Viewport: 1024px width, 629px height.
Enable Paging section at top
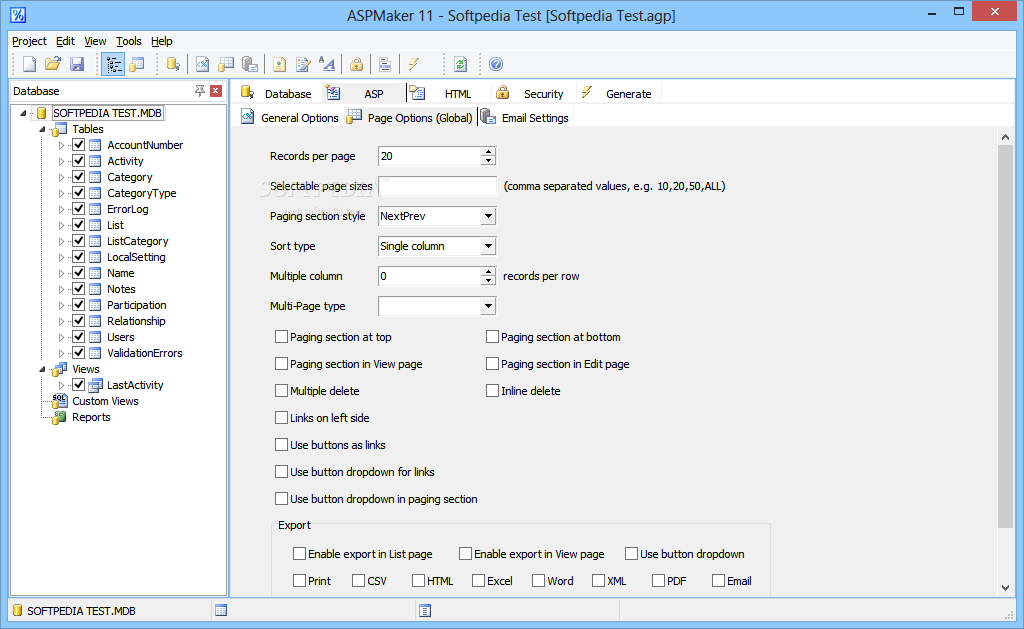point(281,337)
